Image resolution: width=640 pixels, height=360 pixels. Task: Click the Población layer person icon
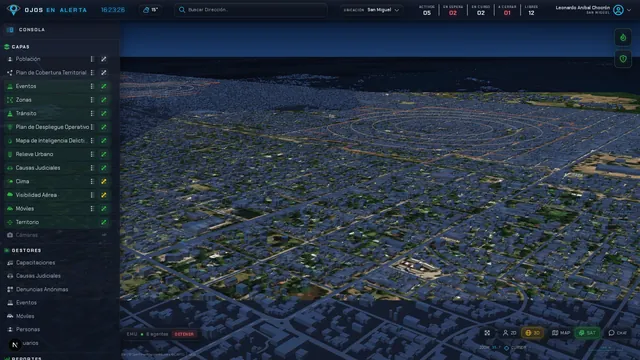click(x=10, y=59)
